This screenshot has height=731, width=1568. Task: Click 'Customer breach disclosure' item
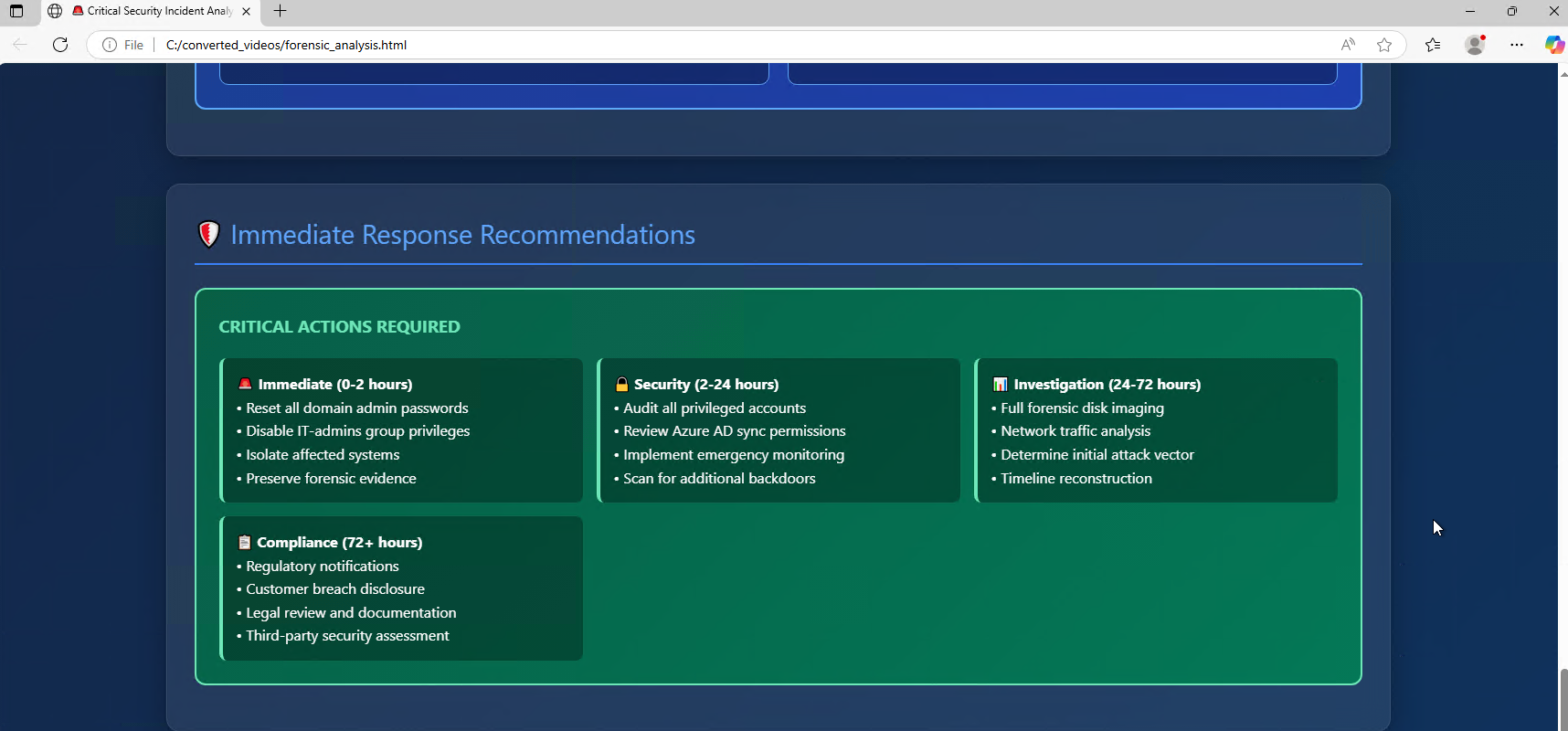coord(335,589)
